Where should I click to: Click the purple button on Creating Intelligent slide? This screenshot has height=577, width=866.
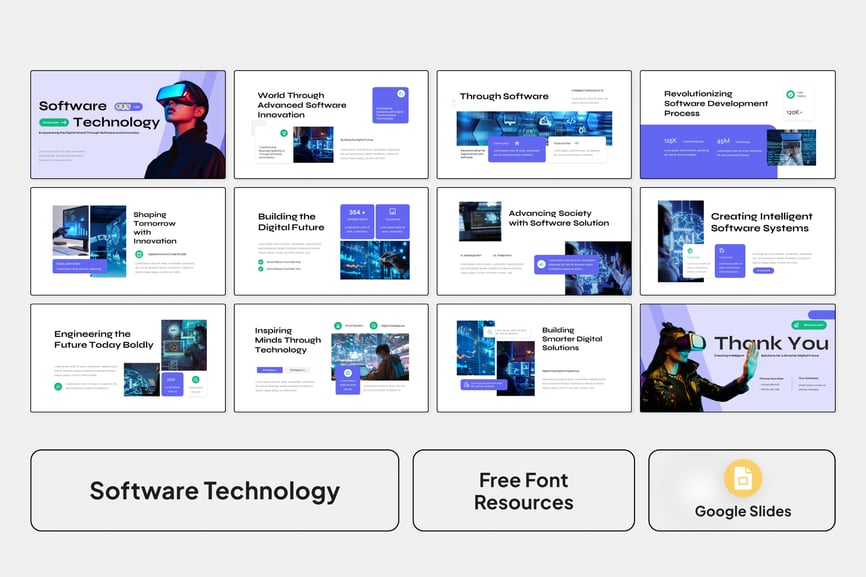coord(763,270)
